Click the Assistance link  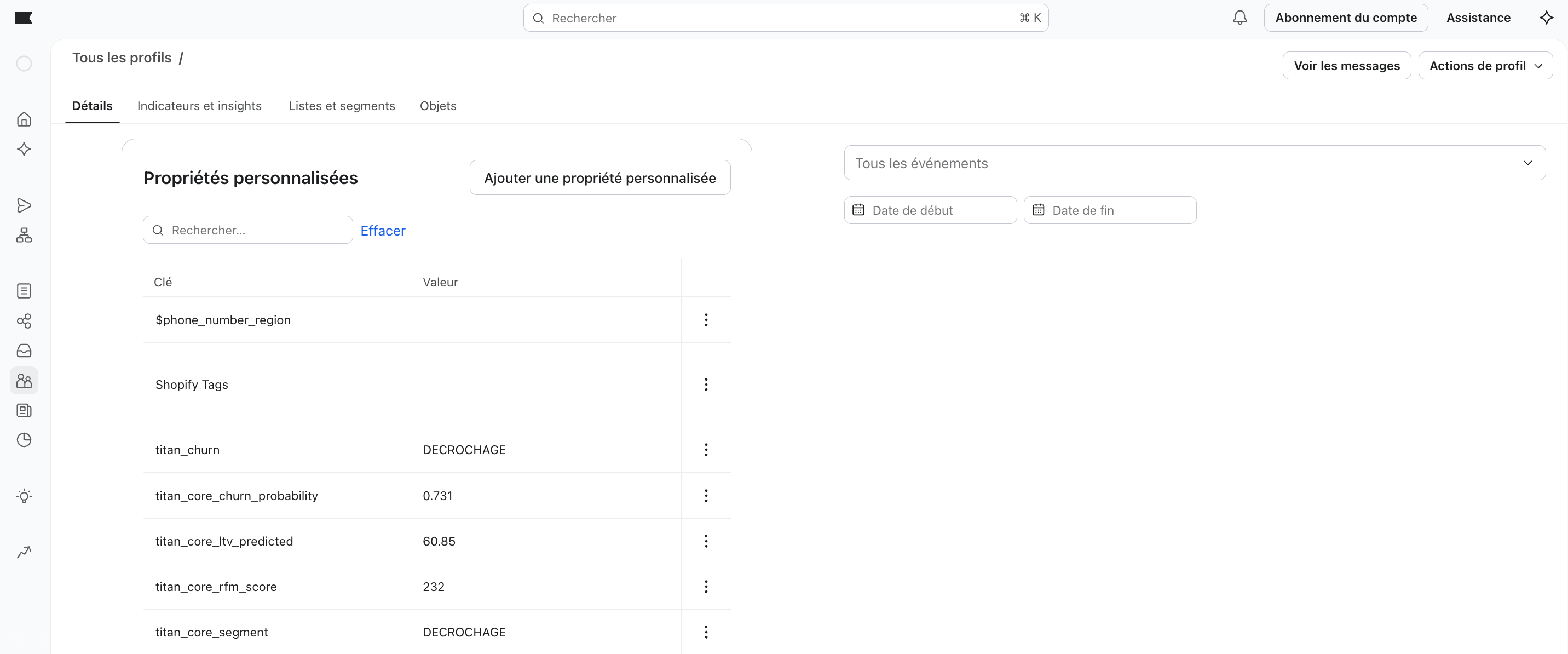click(x=1478, y=18)
